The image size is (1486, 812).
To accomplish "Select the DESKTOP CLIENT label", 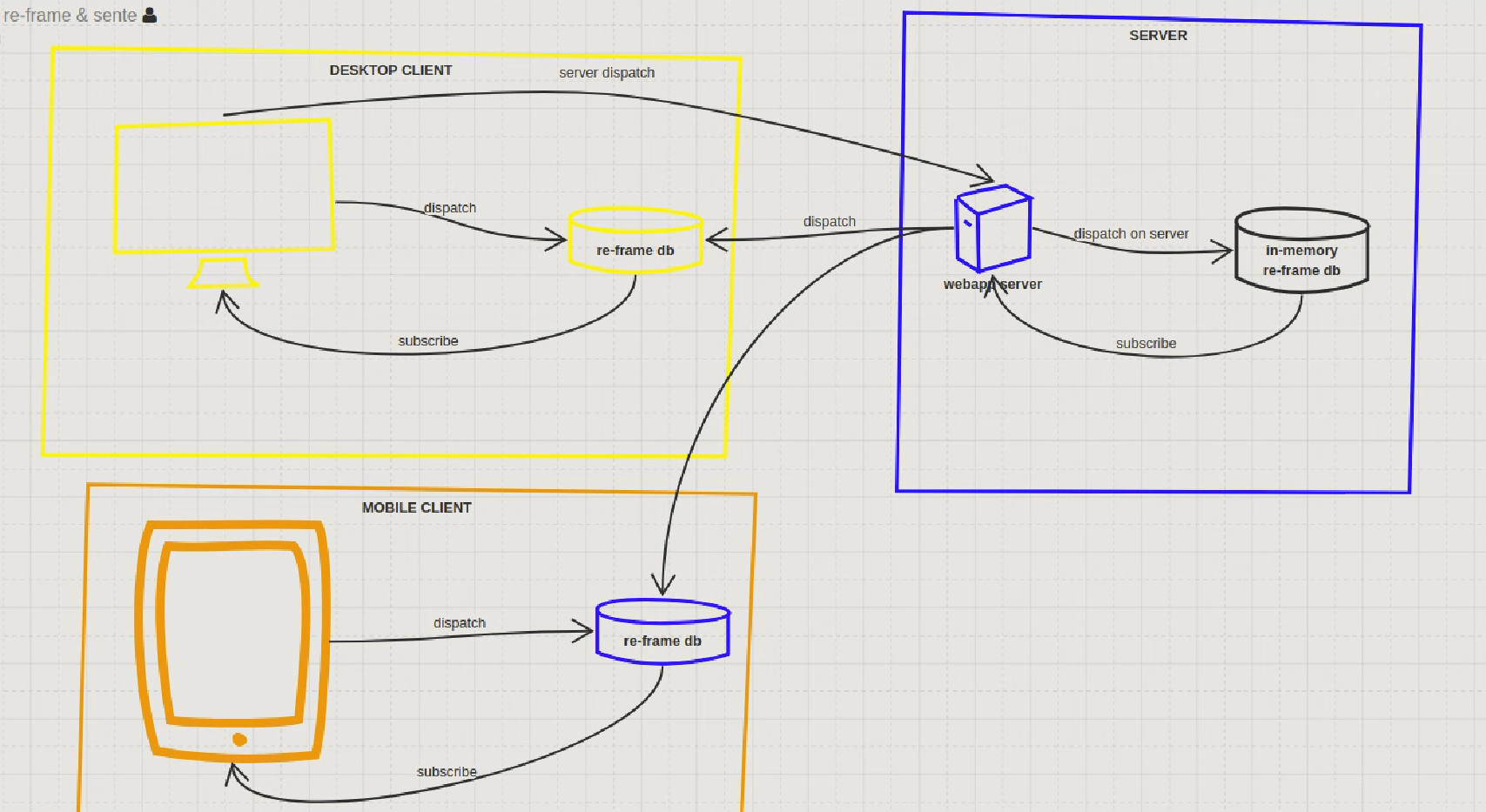I will pyautogui.click(x=391, y=70).
